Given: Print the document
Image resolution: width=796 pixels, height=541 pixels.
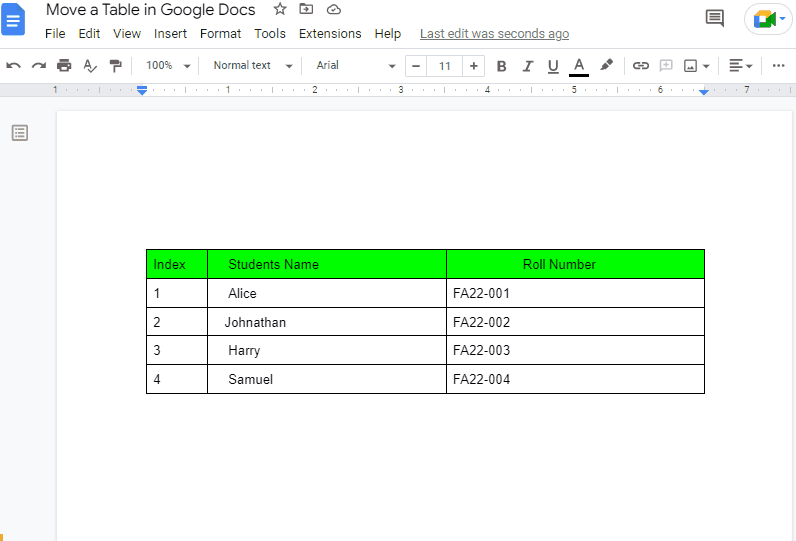Looking at the screenshot, I should point(64,65).
